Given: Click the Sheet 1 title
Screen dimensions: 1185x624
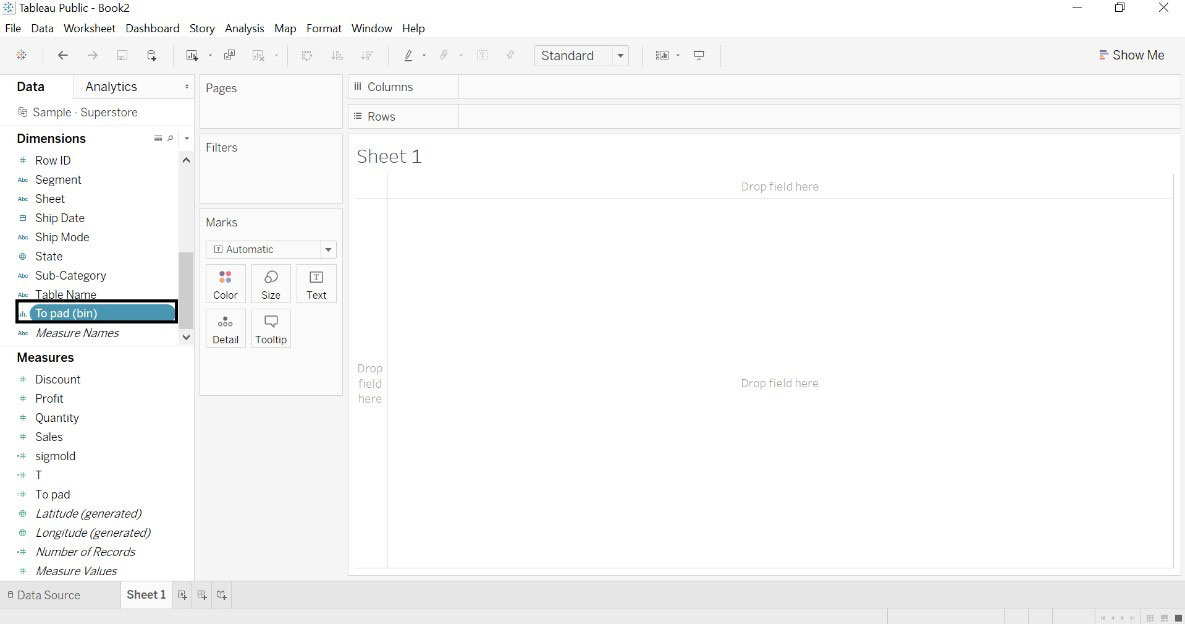Looking at the screenshot, I should tap(389, 156).
